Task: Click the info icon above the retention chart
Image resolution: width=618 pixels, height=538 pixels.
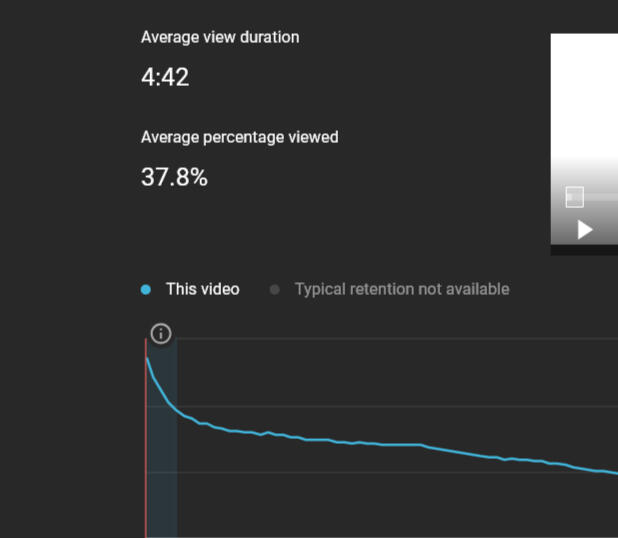Action: point(161,334)
